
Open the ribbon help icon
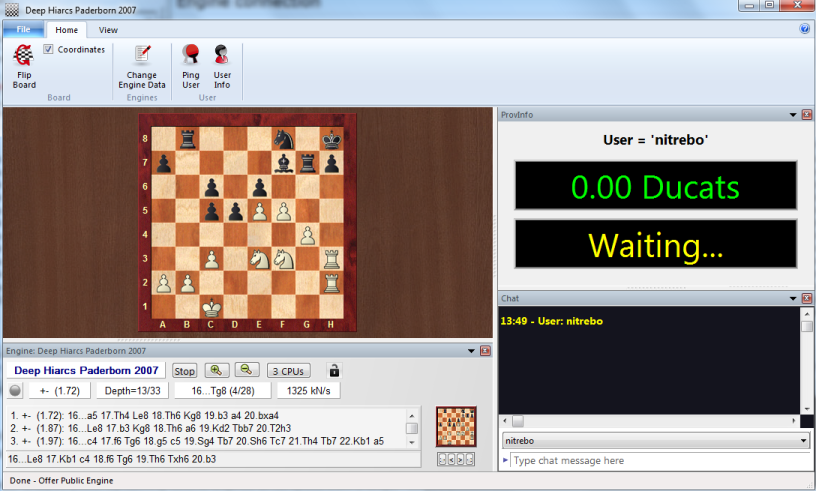pyautogui.click(x=805, y=29)
